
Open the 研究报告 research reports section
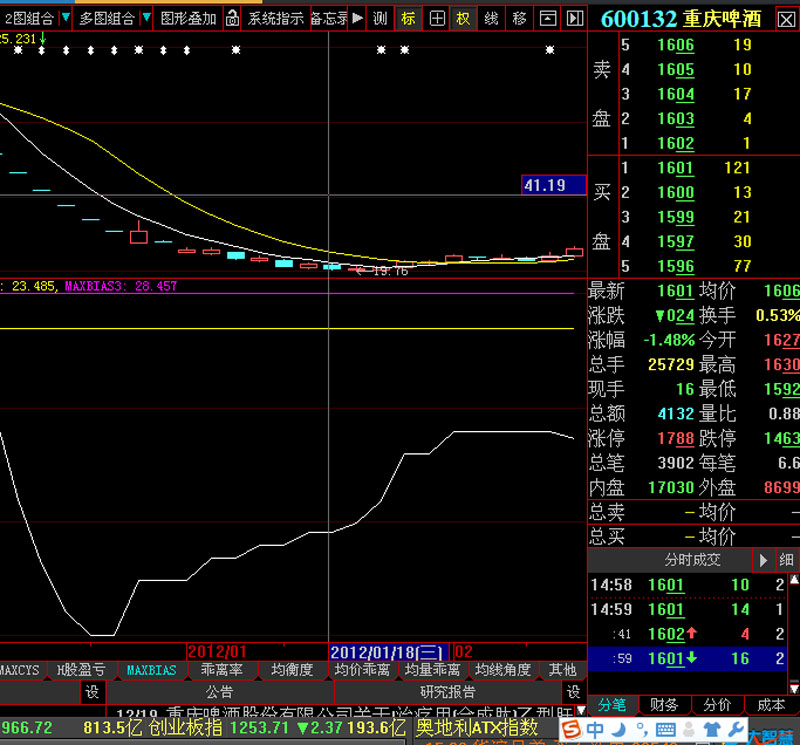pos(447,692)
